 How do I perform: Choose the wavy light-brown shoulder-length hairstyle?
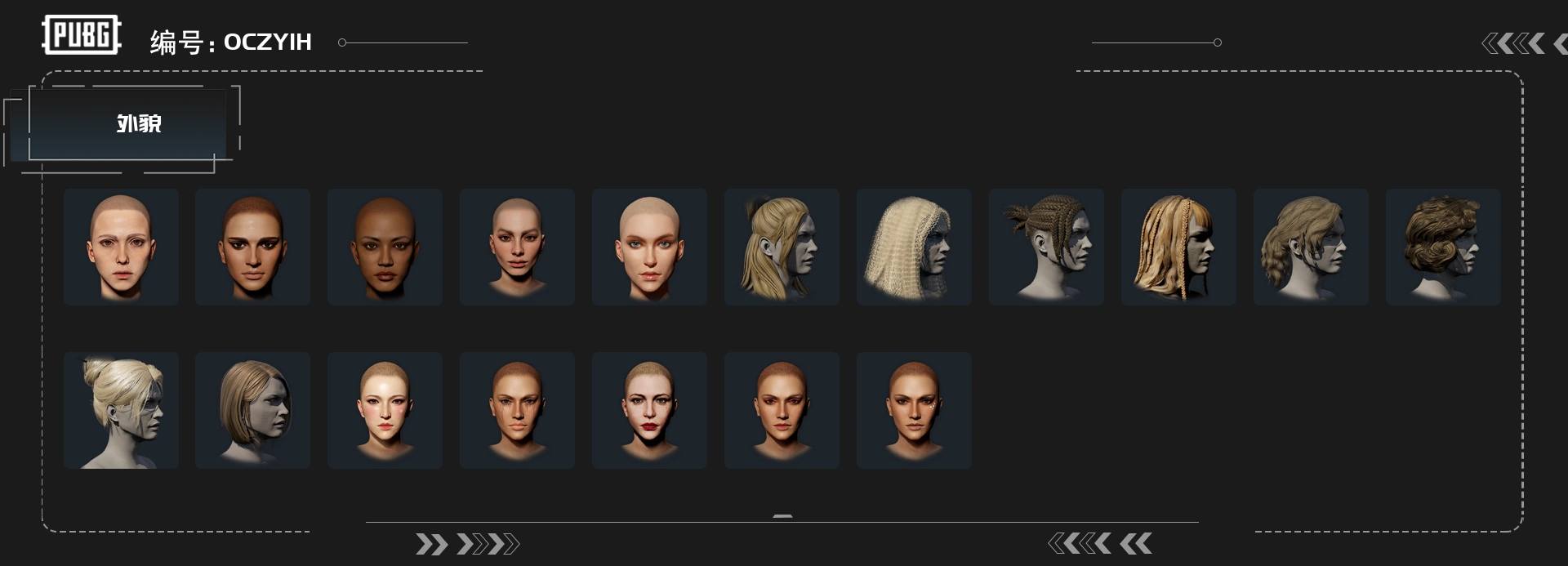[x=1312, y=247]
